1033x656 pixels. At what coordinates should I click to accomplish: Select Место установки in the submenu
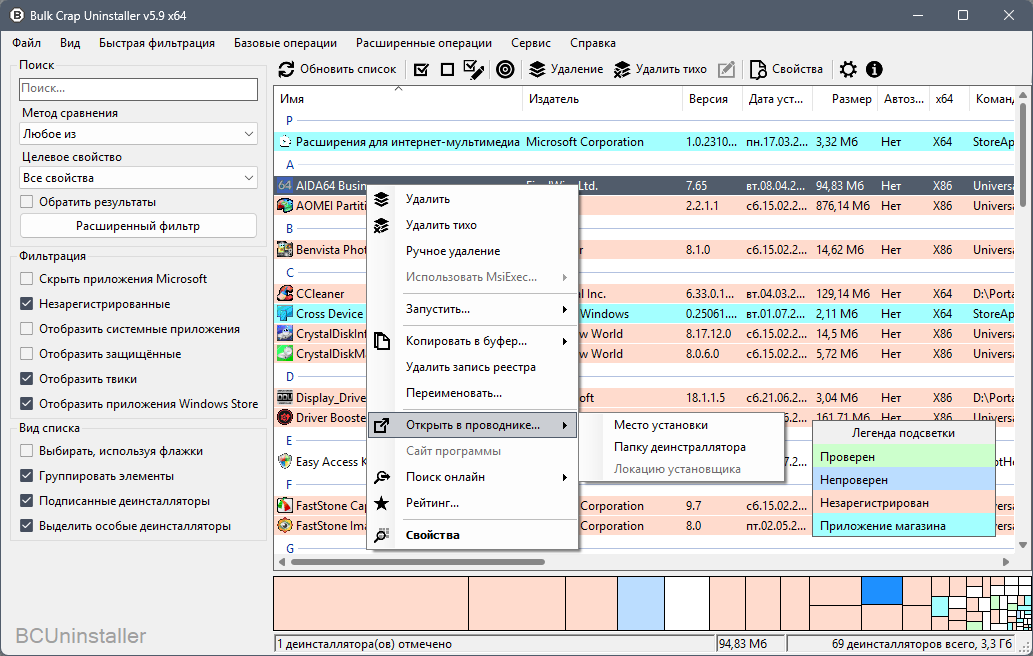(661, 425)
